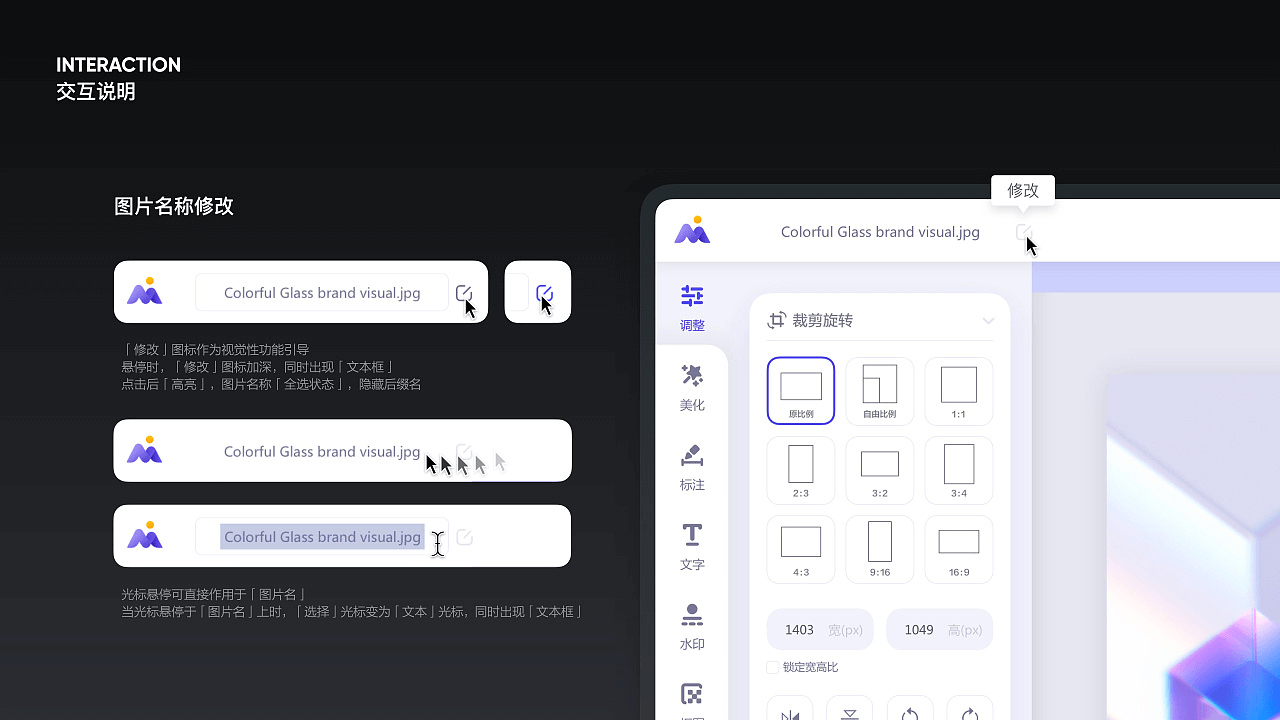Viewport: 1280px width, 720px height.
Task: Click the colorful glass image on the canvas
Action: tap(1193, 546)
